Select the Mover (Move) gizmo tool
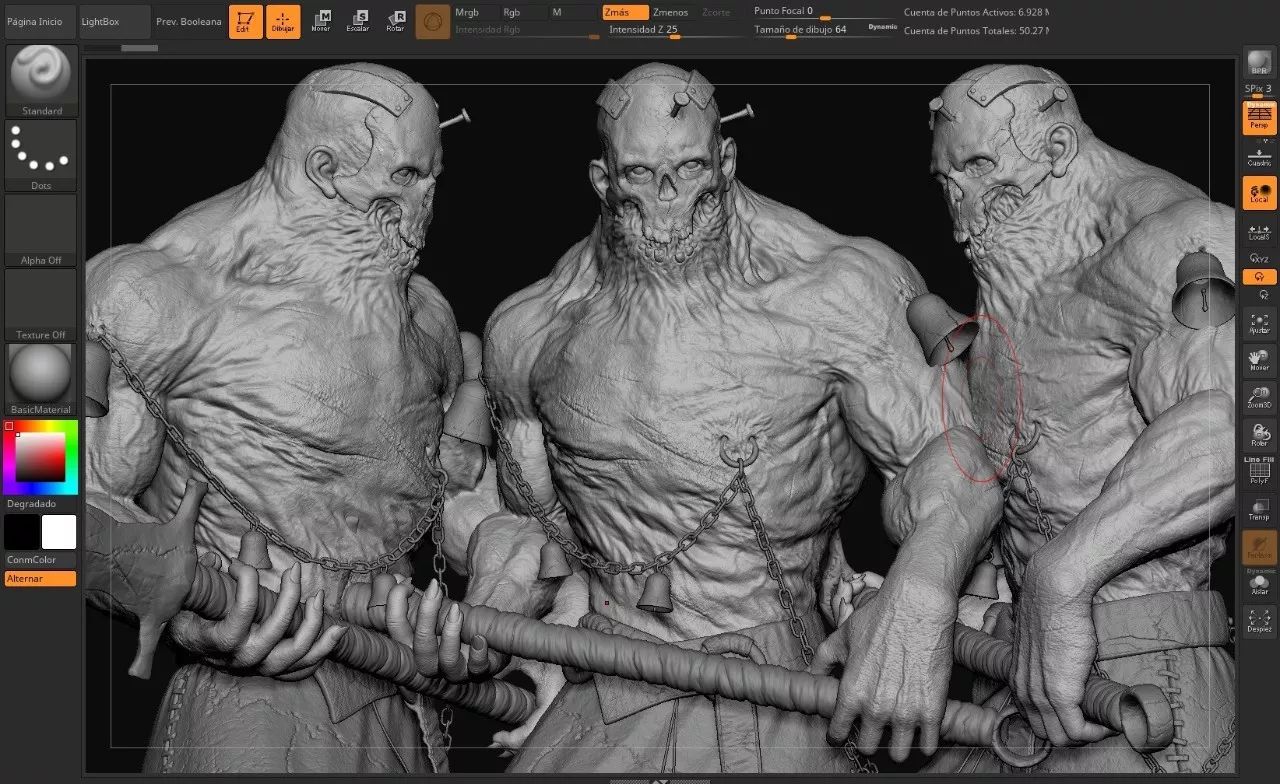The height and width of the screenshot is (784, 1280). pos(321,21)
